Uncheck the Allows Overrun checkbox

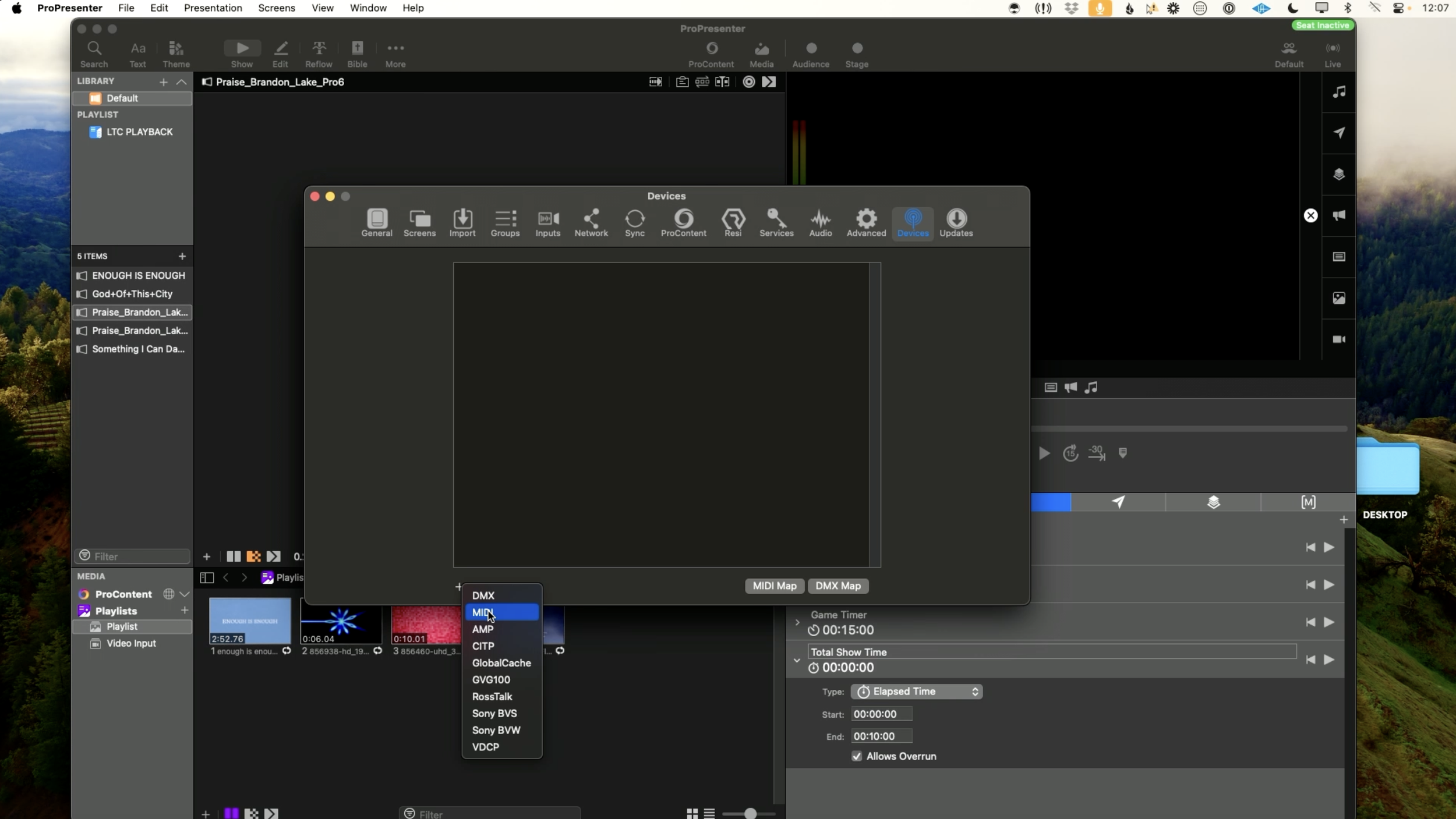coord(857,756)
